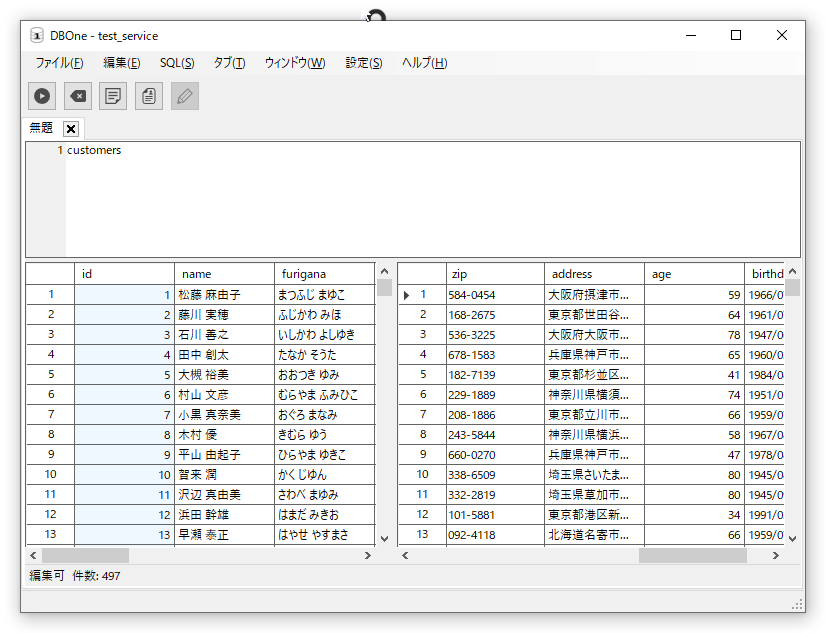The height and width of the screenshot is (633, 826).
Task: Open the SQL(S) menu
Action: (177, 63)
